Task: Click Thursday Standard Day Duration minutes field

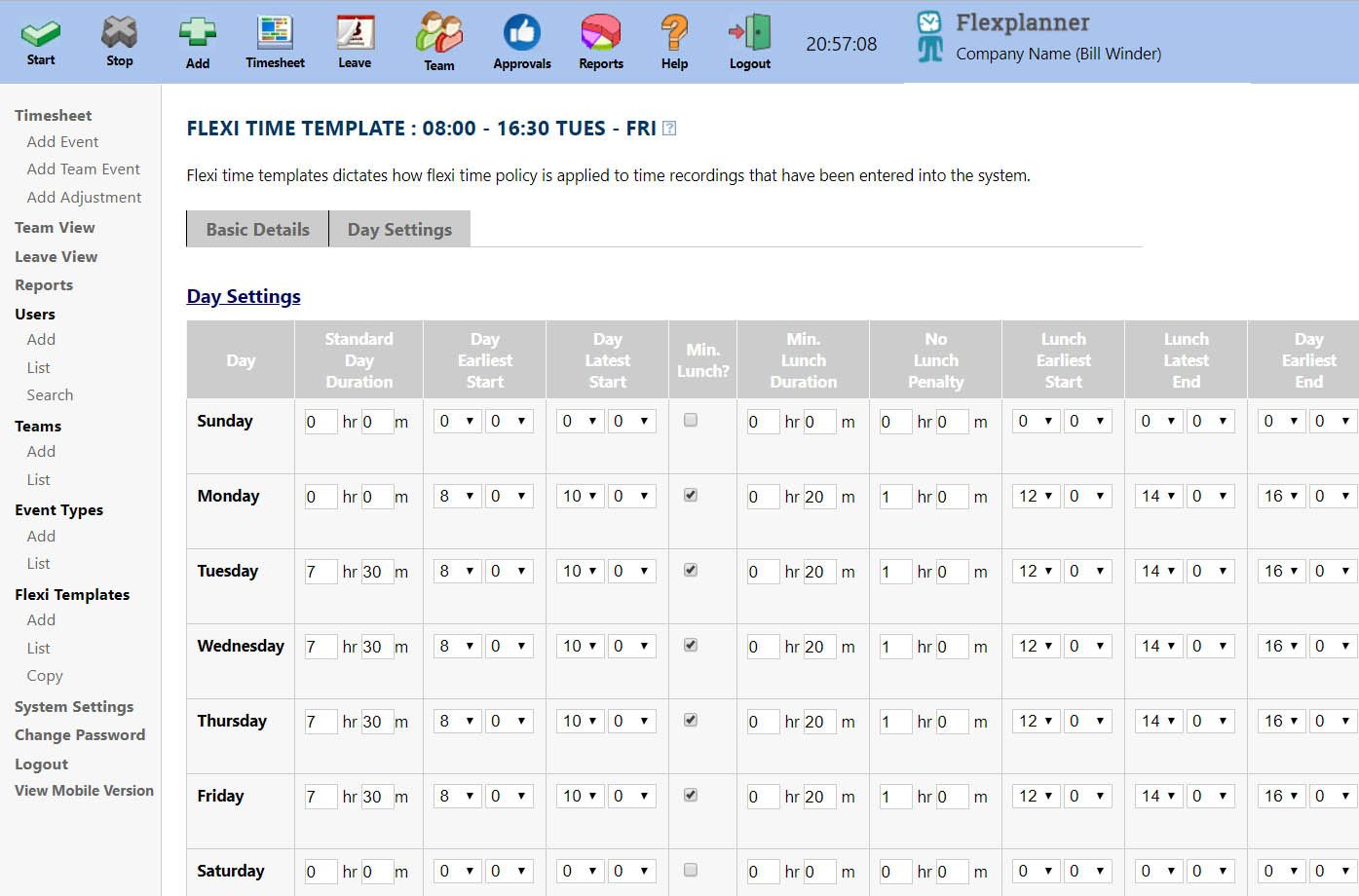Action: [377, 722]
